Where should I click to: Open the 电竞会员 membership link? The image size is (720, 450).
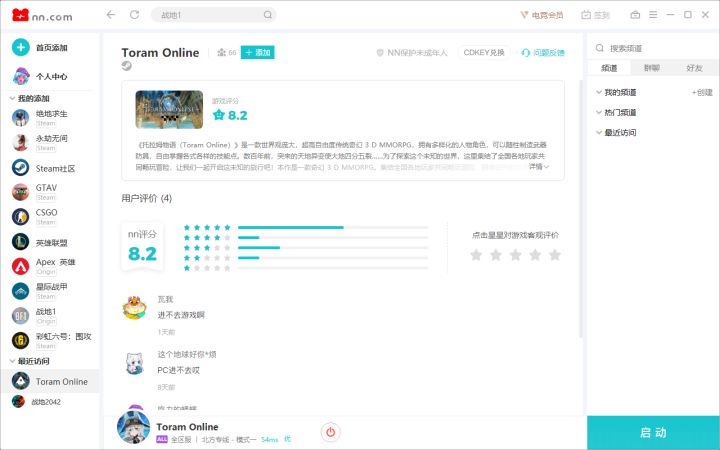541,15
